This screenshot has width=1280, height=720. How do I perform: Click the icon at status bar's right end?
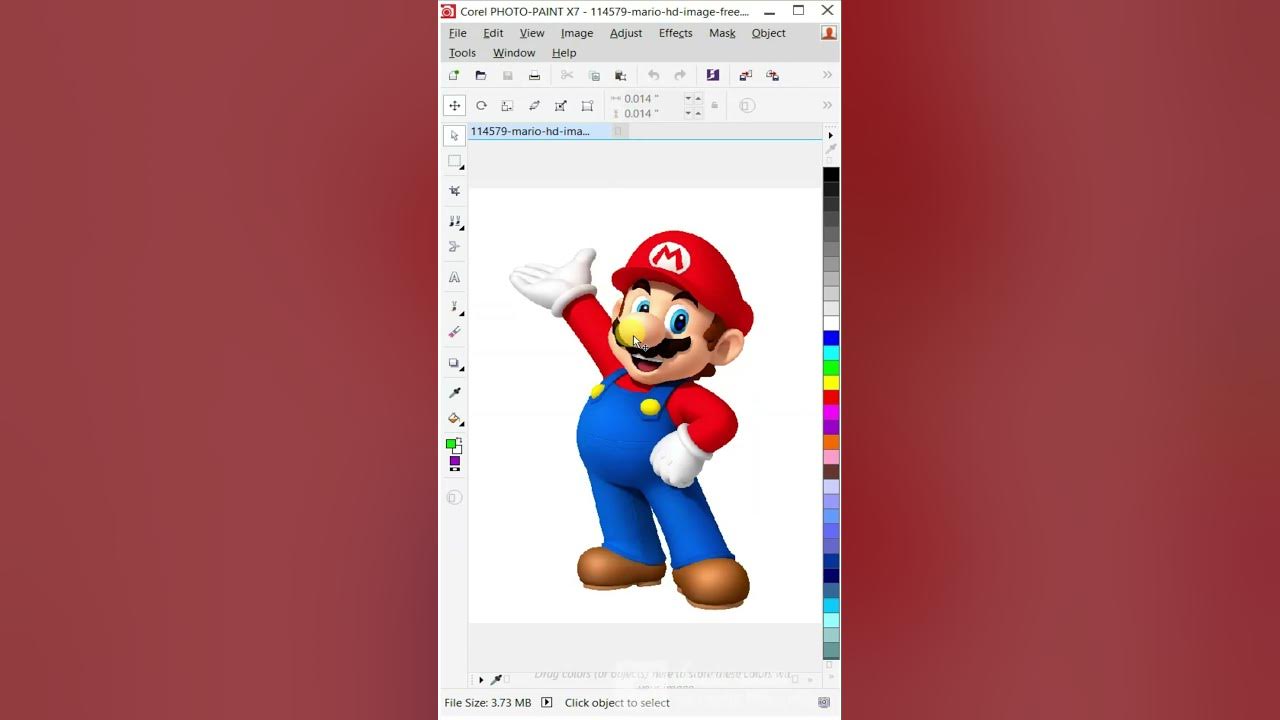click(824, 703)
